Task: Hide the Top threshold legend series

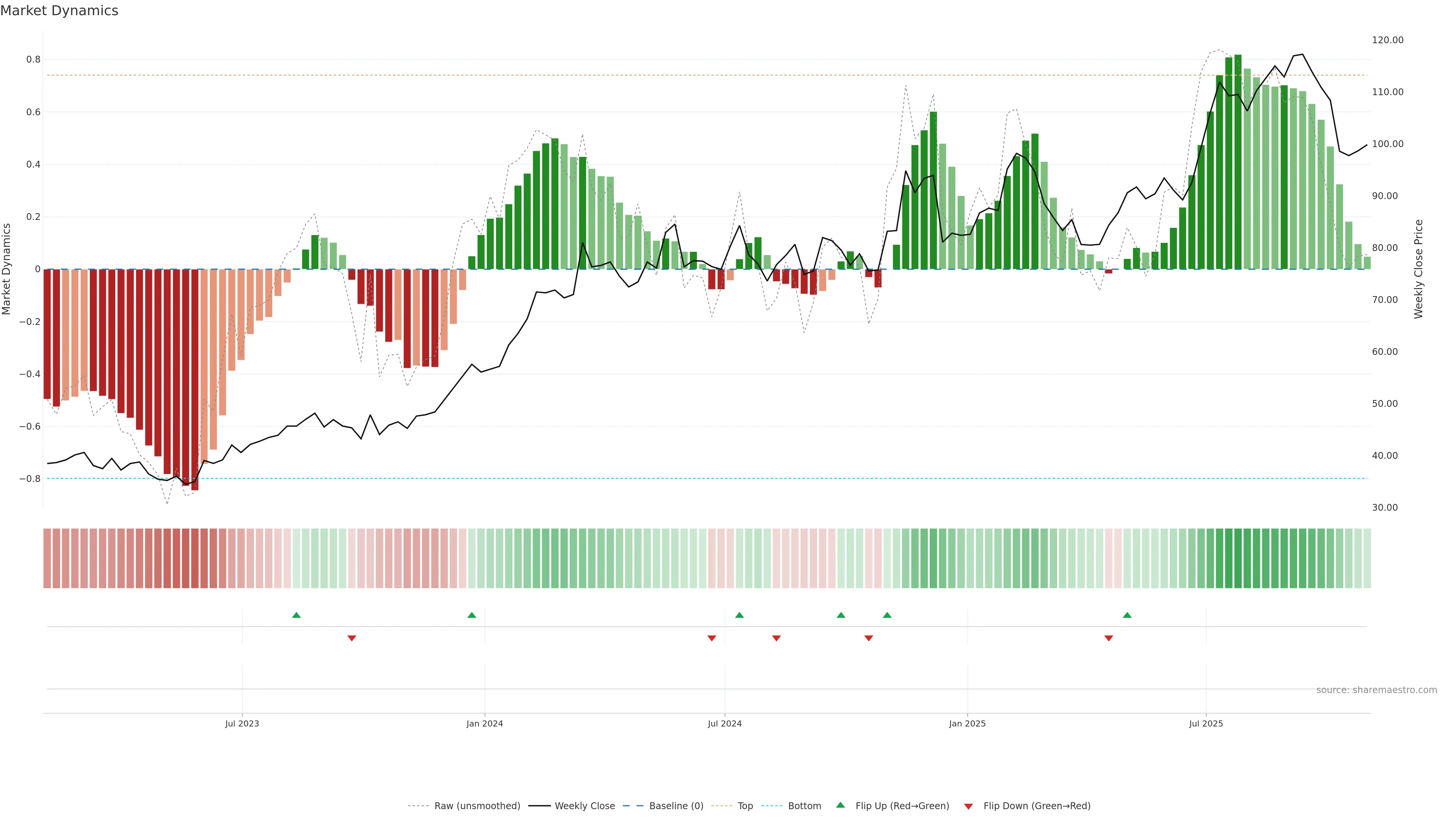Action: point(745,806)
